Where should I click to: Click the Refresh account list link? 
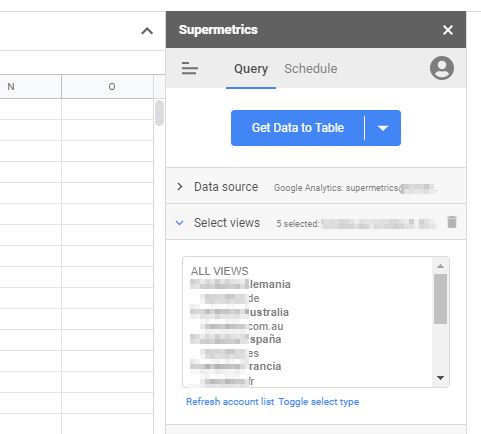tap(230, 402)
